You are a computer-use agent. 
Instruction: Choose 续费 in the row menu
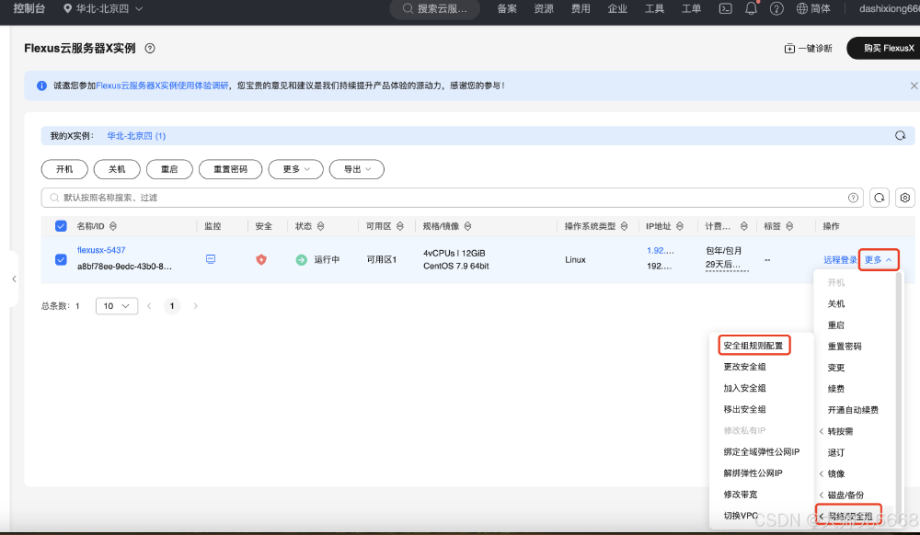836,388
